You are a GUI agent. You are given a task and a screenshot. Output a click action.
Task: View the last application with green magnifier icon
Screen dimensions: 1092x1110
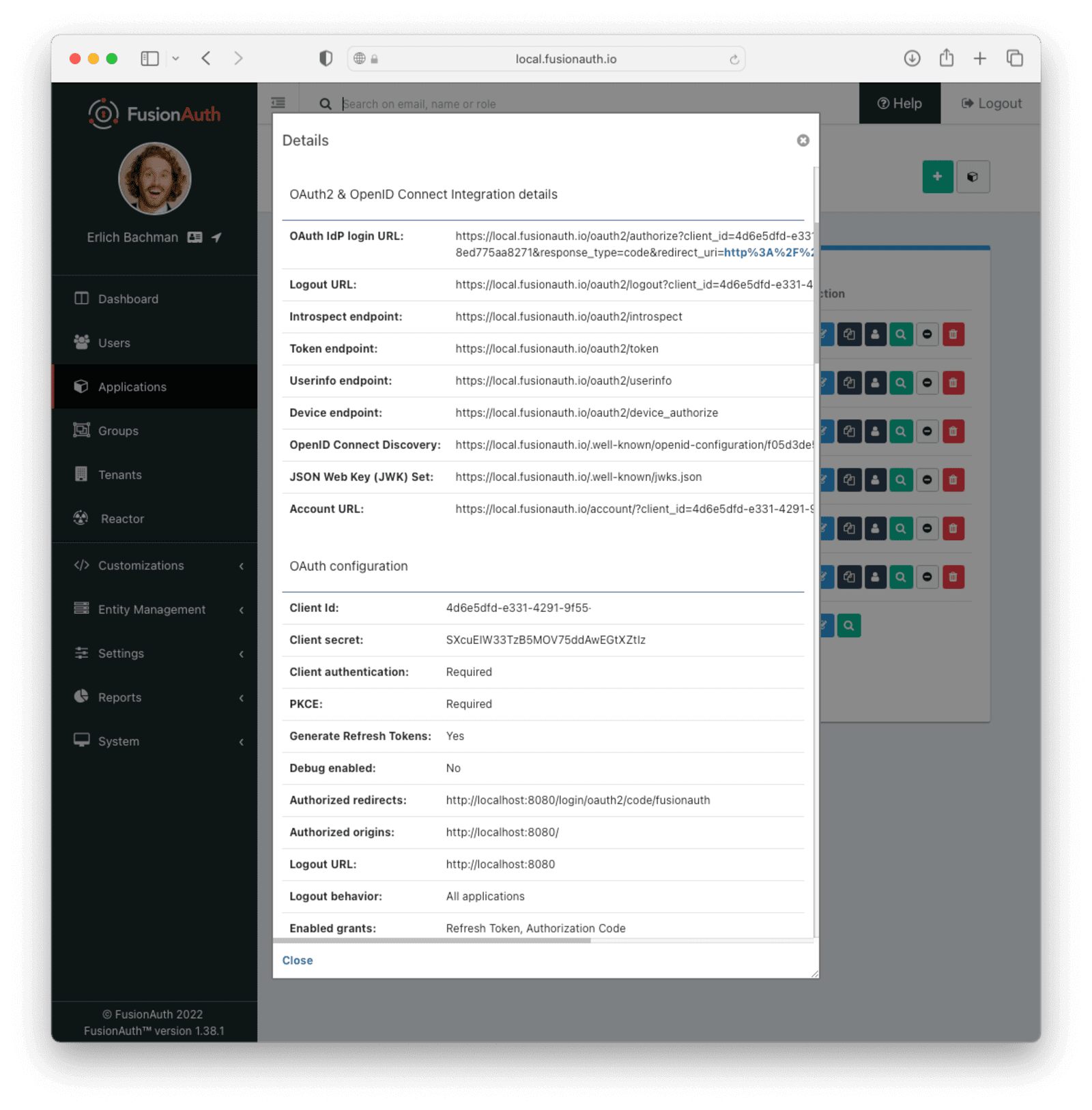coord(849,626)
